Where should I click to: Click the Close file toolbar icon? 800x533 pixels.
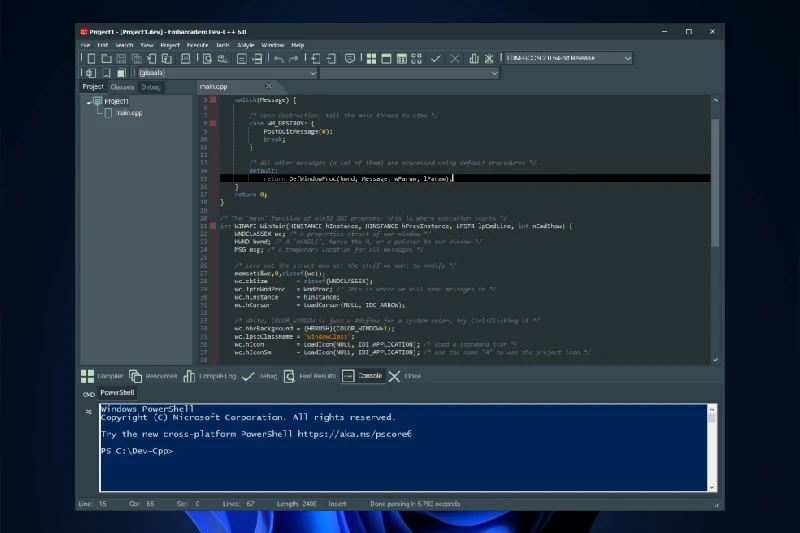tap(152, 59)
